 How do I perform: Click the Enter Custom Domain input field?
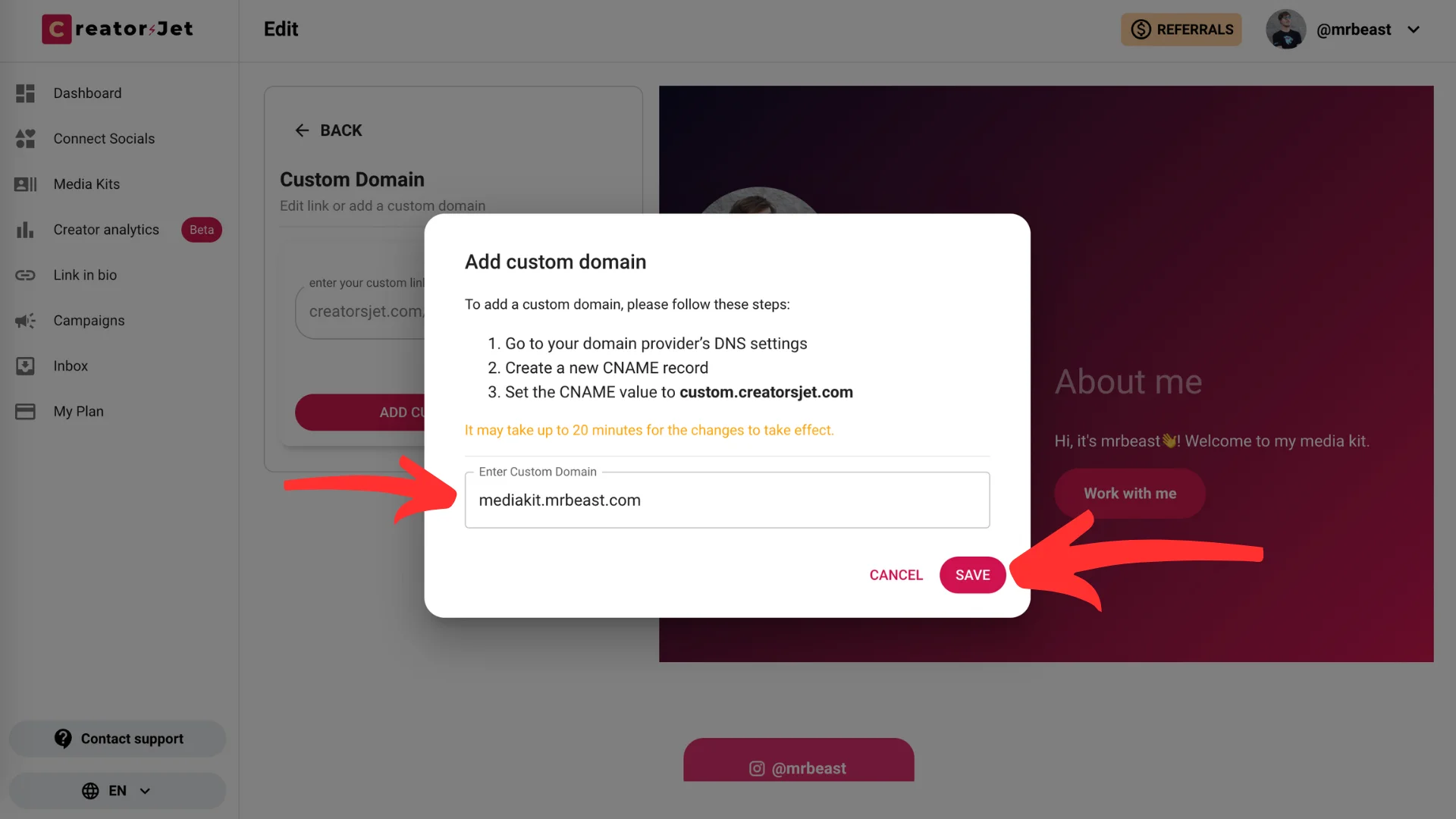(x=727, y=499)
